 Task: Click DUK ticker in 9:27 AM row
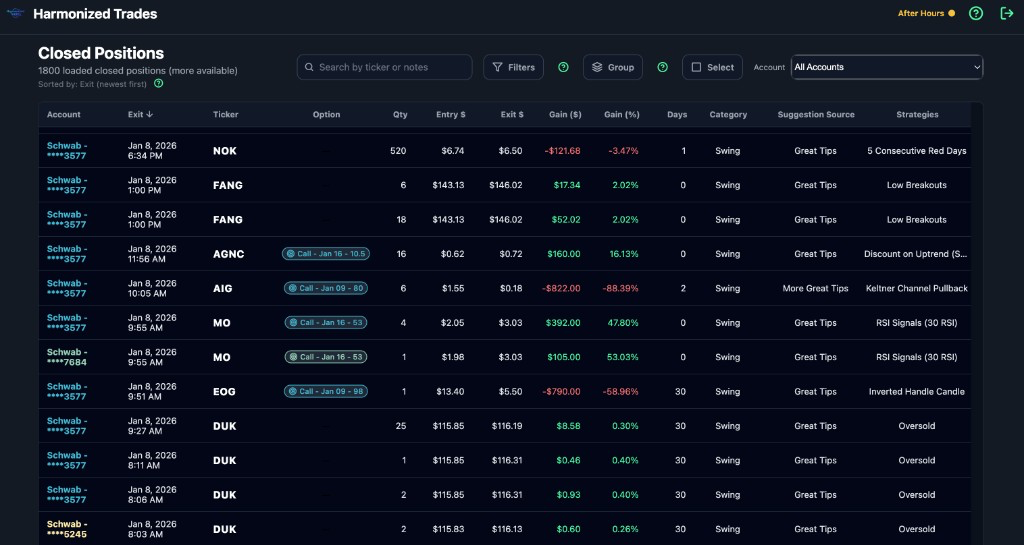[x=225, y=426]
